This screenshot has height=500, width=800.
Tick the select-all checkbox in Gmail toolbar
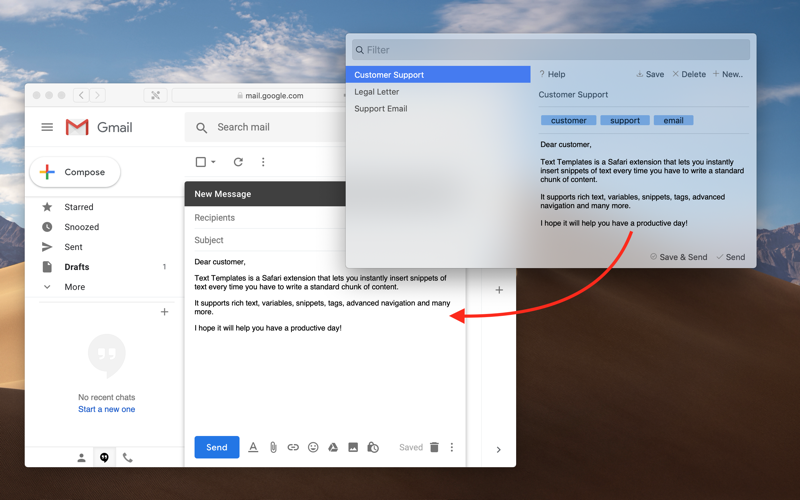[201, 162]
